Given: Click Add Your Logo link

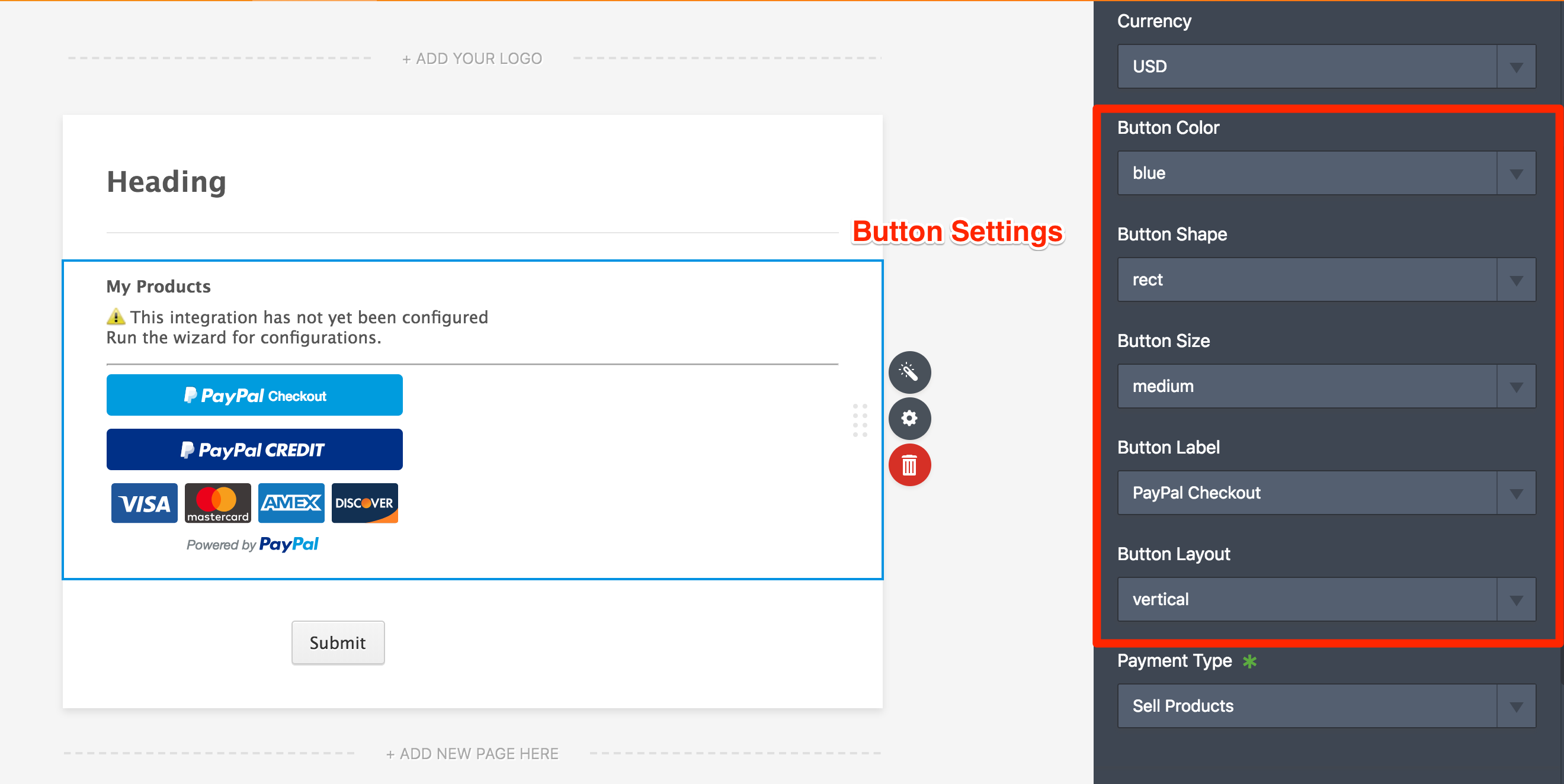Looking at the screenshot, I should tap(472, 59).
